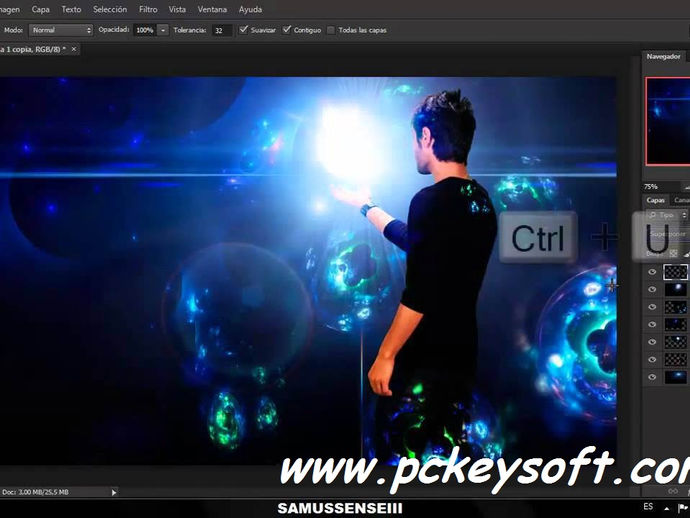Switch to the Navegador panel tab
This screenshot has height=518, width=690.
pyautogui.click(x=663, y=56)
